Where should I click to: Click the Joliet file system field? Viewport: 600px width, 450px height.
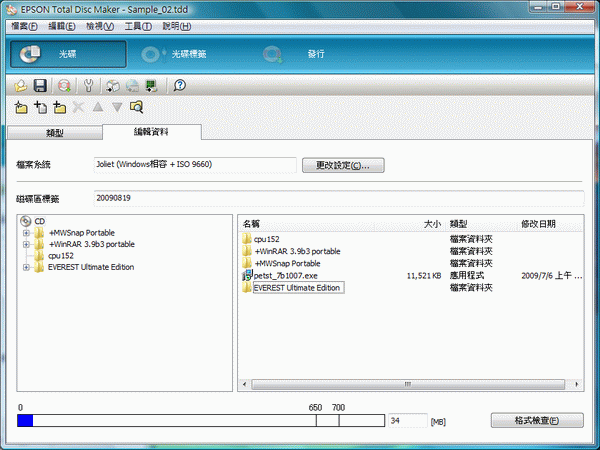tap(195, 165)
